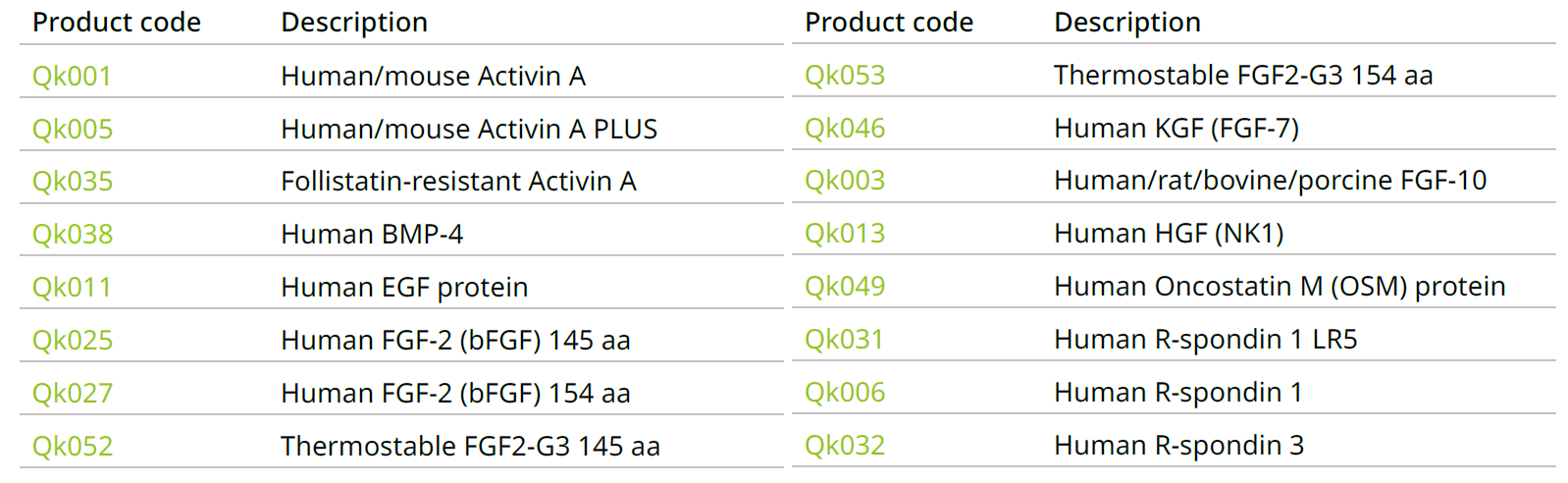Click the Qk011 product code link
This screenshot has height=483, width=1568.
[72, 288]
